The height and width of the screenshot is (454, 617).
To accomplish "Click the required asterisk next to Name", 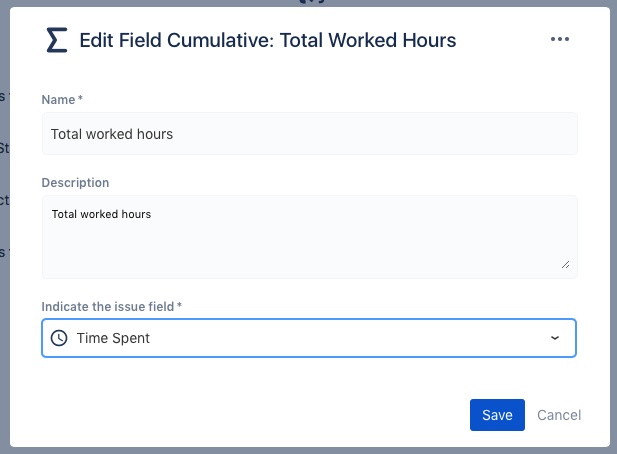I will coord(80,98).
